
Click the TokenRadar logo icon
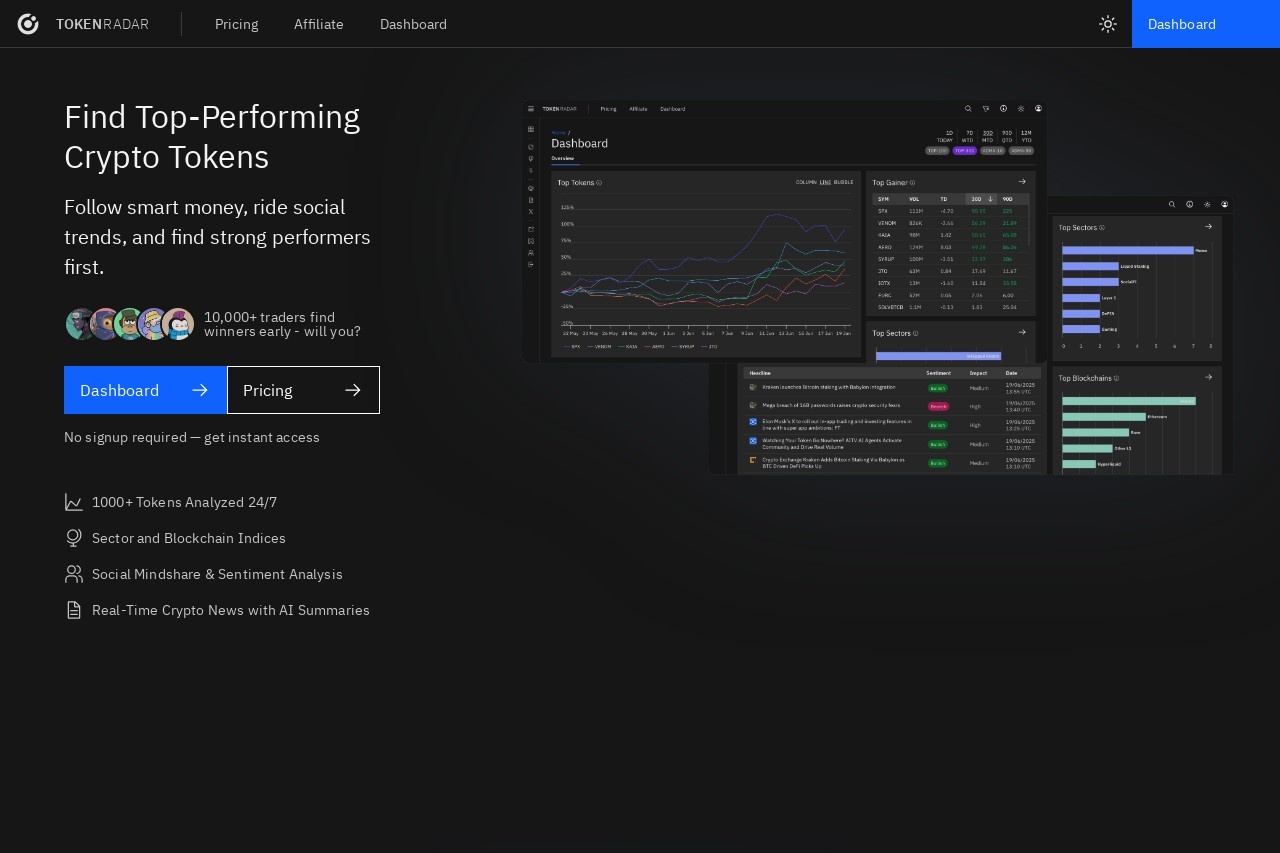pyautogui.click(x=28, y=24)
